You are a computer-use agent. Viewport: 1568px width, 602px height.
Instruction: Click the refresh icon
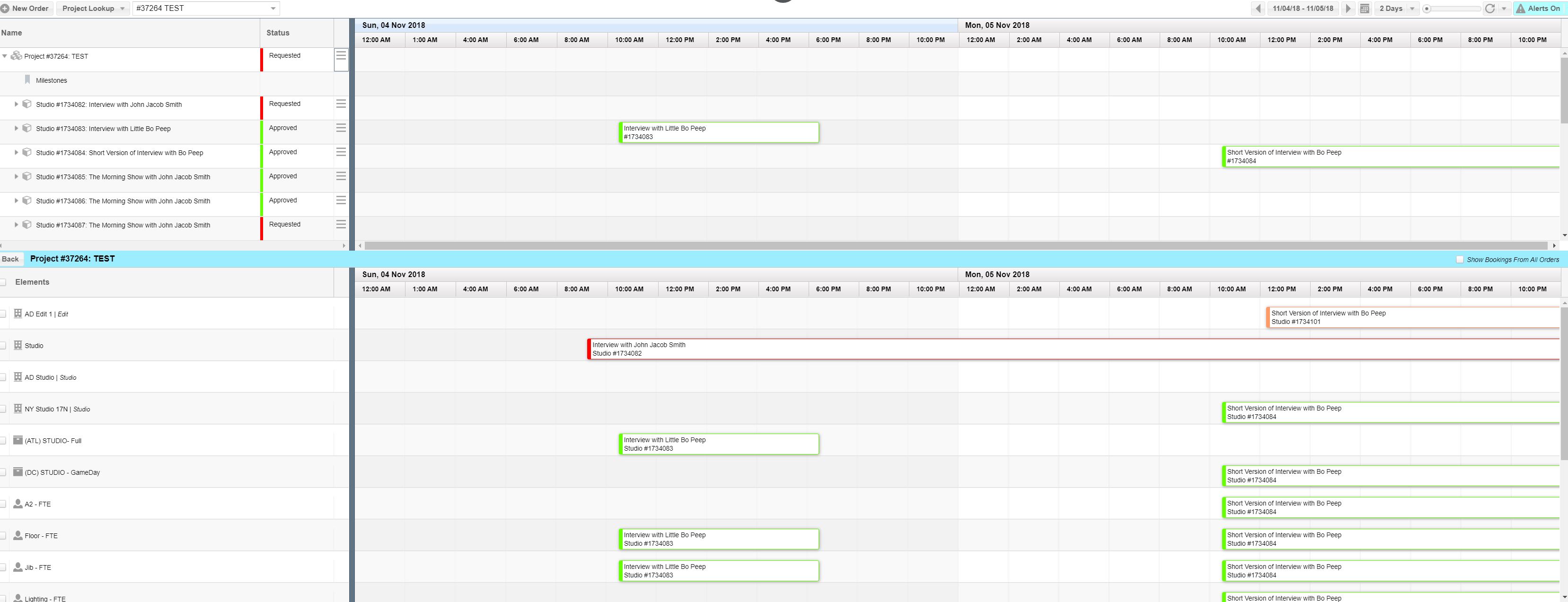[1490, 9]
